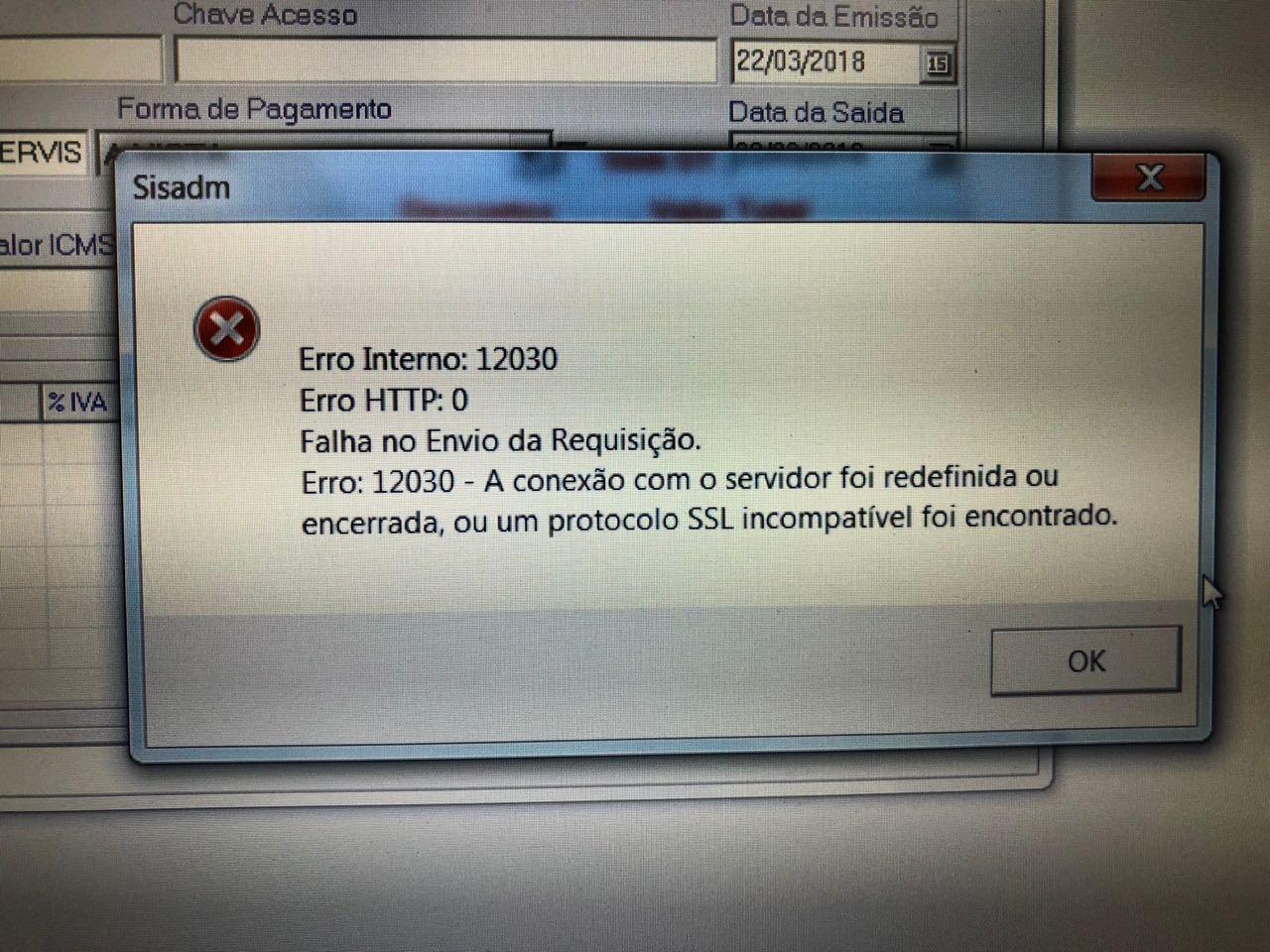Click the Data da Saida label
Image resolution: width=1270 pixels, height=952 pixels.
point(816,113)
